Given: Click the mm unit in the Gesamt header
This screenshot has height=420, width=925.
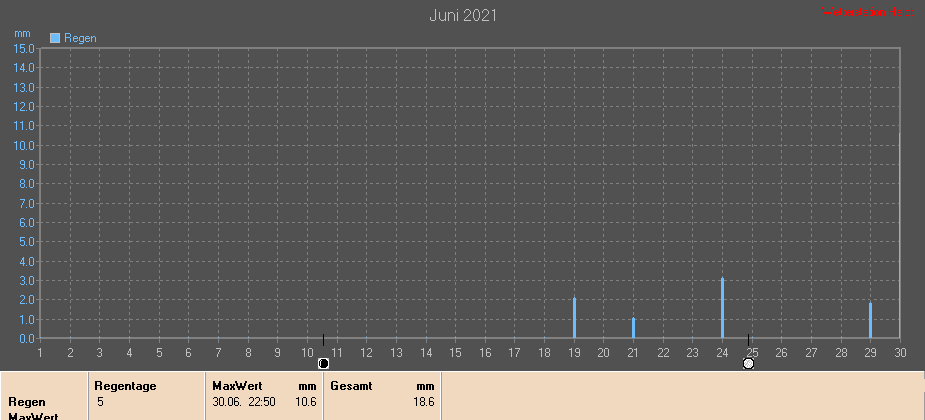Looking at the screenshot, I should click(426, 387).
